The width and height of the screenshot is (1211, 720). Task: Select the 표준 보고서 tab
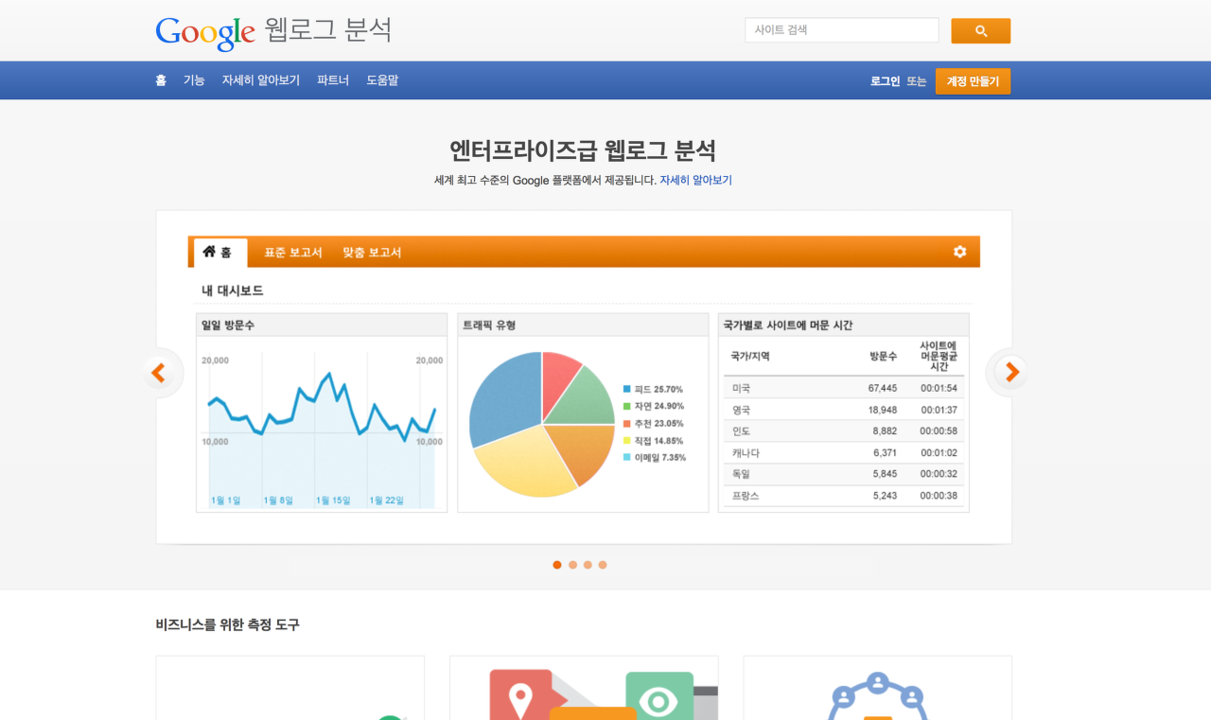click(x=293, y=253)
